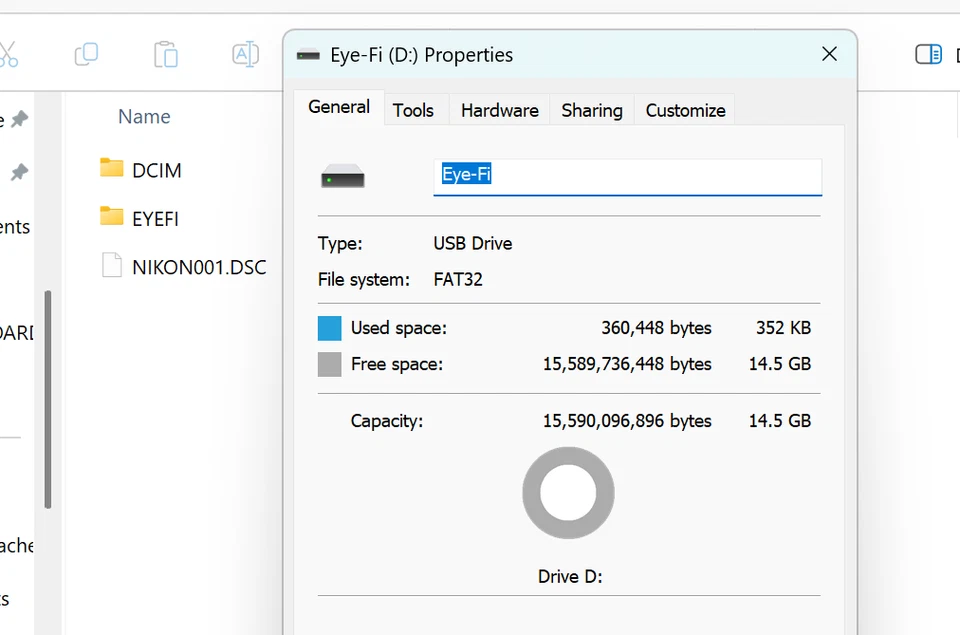
Task: Click the Eye-Fi drive name field
Action: point(627,176)
